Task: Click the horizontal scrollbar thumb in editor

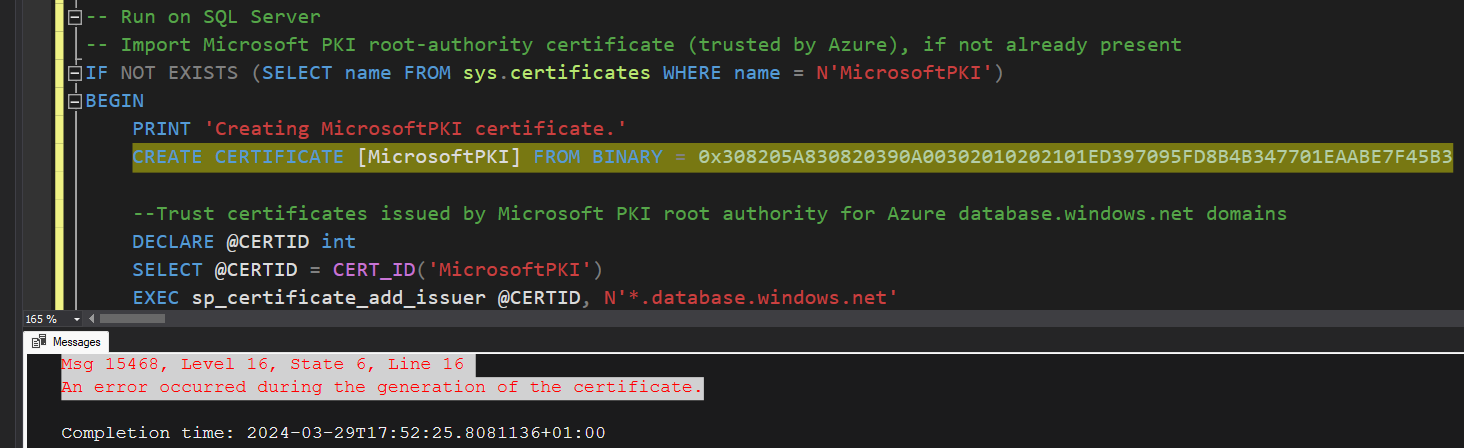Action: (x=132, y=319)
